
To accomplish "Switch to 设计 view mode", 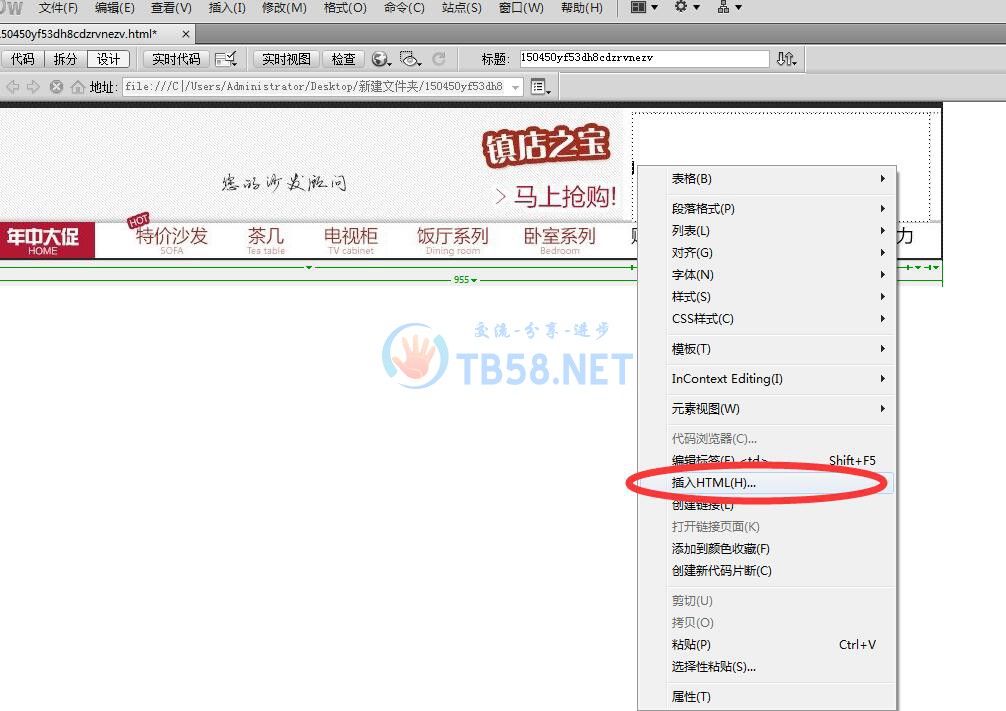I will point(108,59).
